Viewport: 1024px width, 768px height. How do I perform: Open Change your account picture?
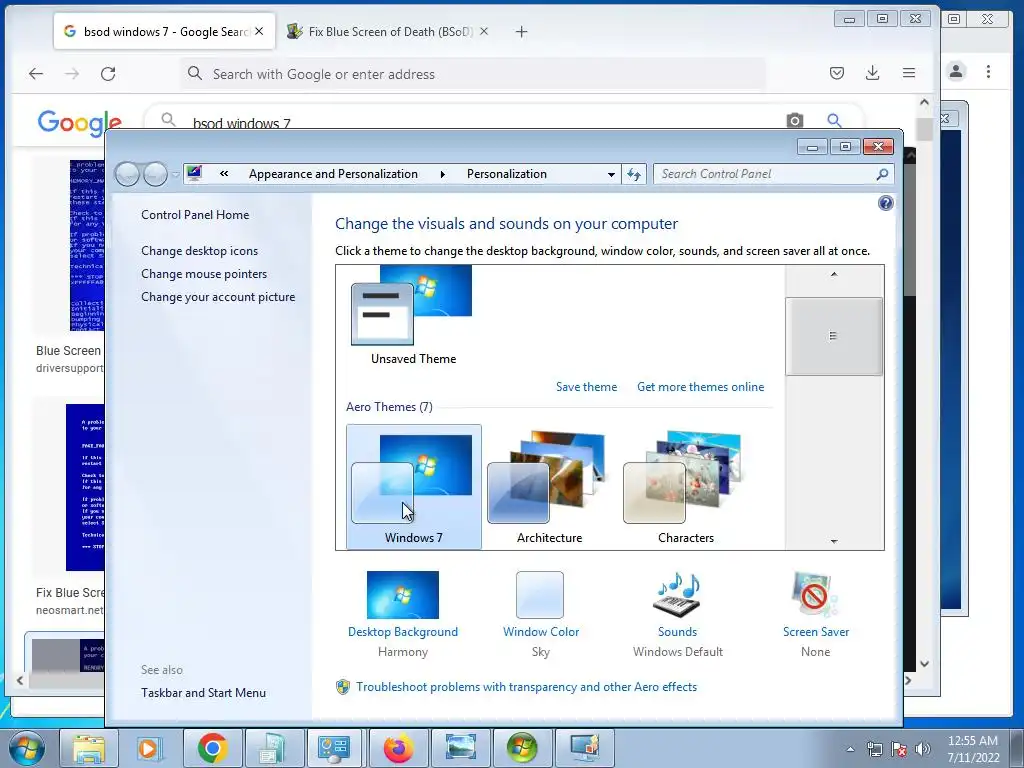pyautogui.click(x=218, y=296)
